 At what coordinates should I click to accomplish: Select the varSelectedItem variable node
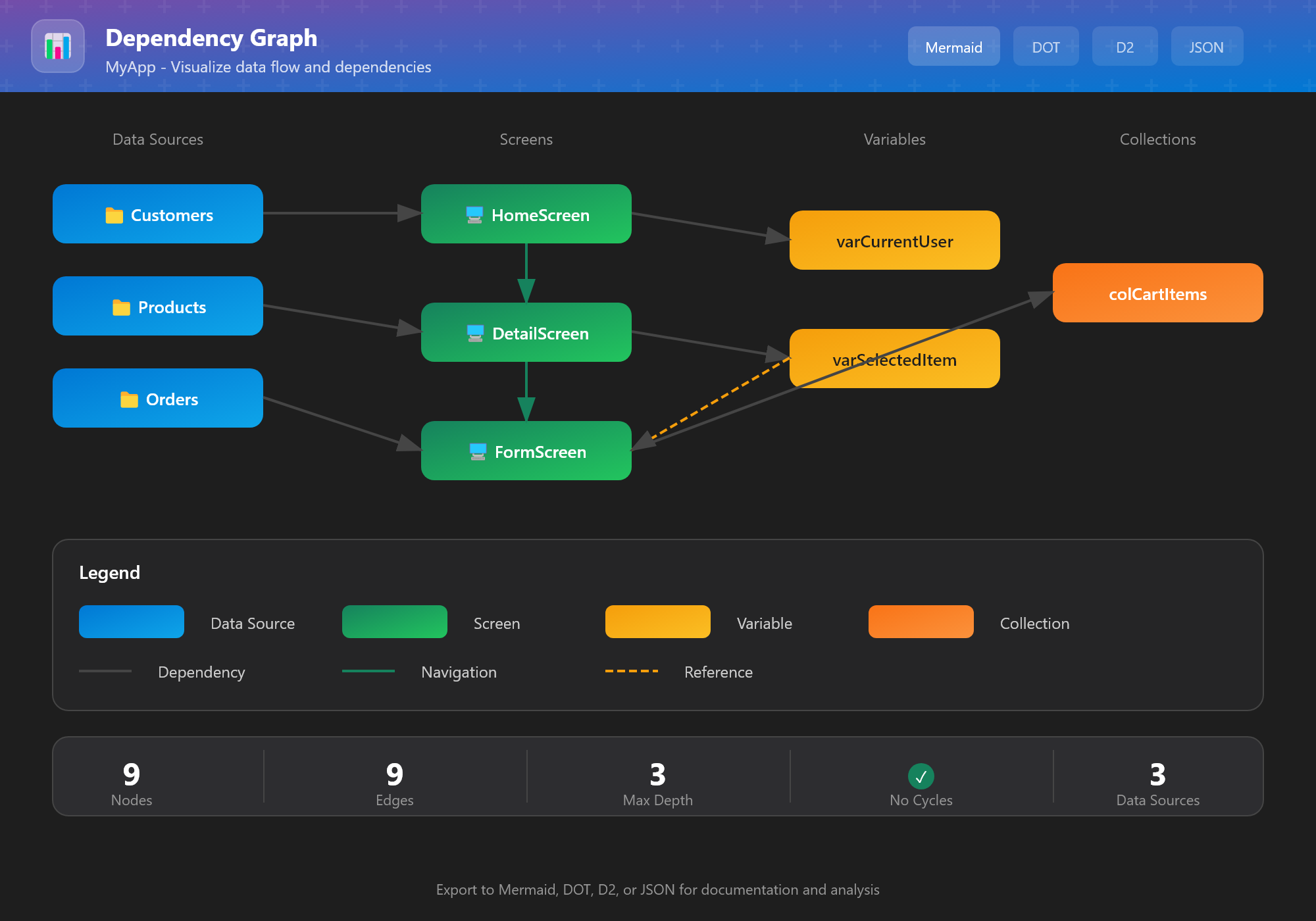point(895,359)
